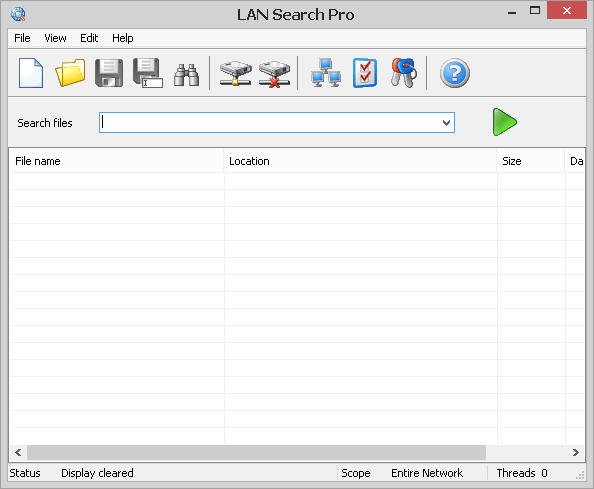Click the 'Search files' label

(45, 123)
